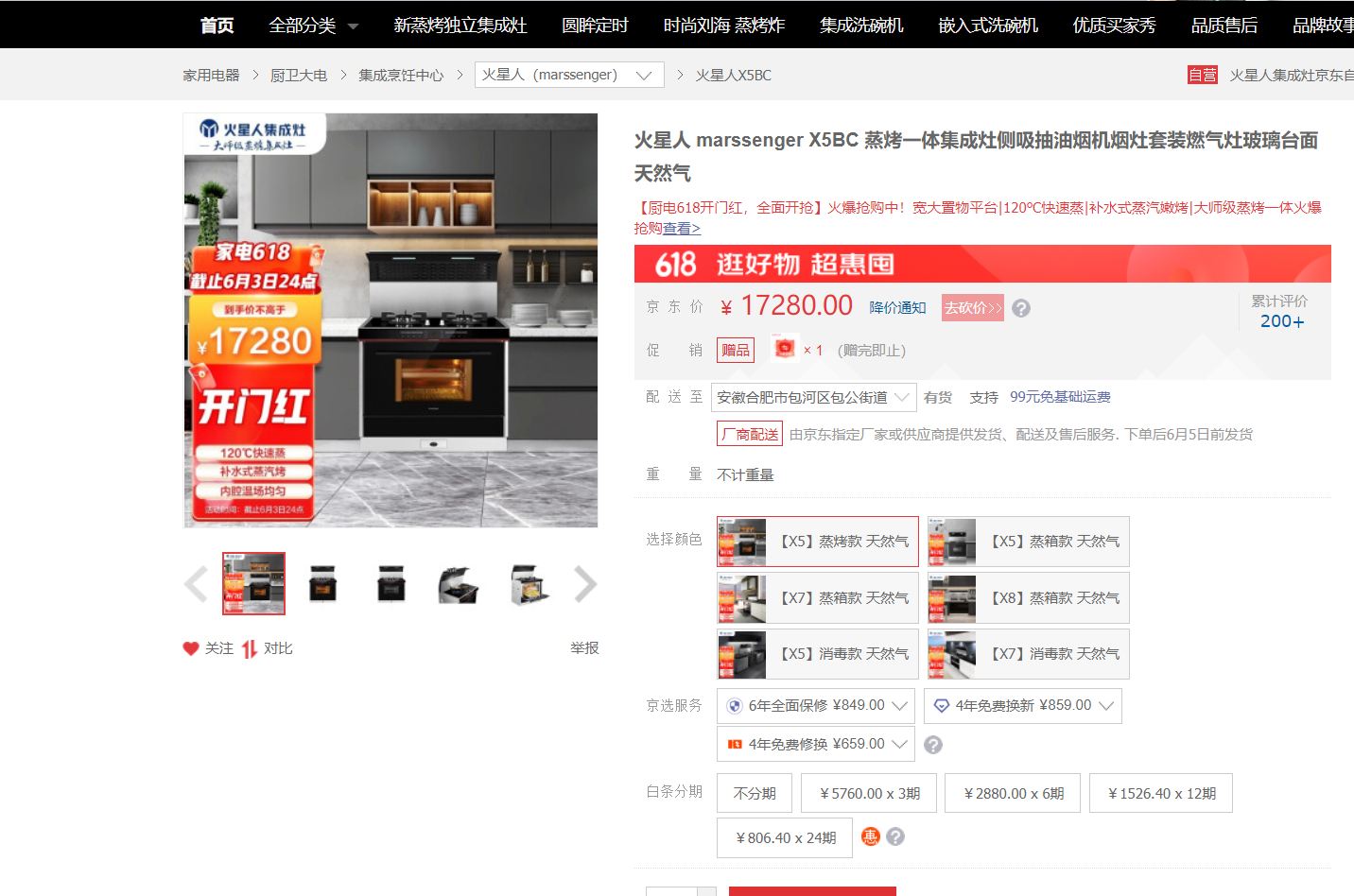Click the 618 逛好物 超惠囤 banner
The width and height of the screenshot is (1354, 896).
click(982, 264)
